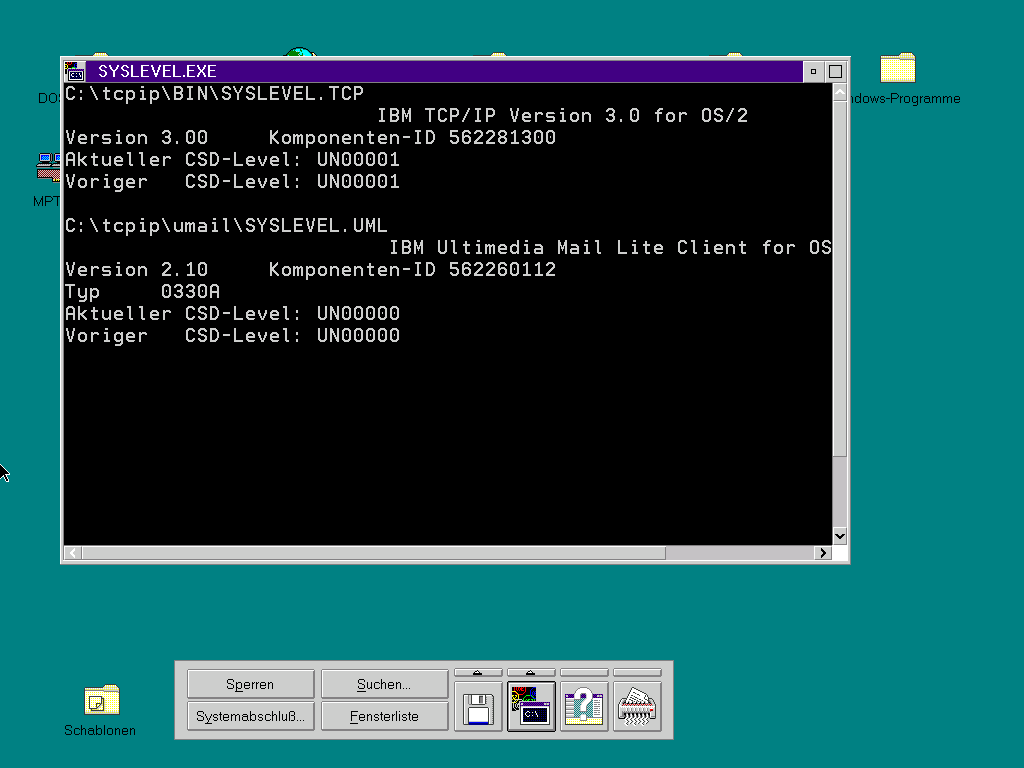Image resolution: width=1024 pixels, height=768 pixels.
Task: Open drawer above the Shredder icon
Action: (637, 673)
